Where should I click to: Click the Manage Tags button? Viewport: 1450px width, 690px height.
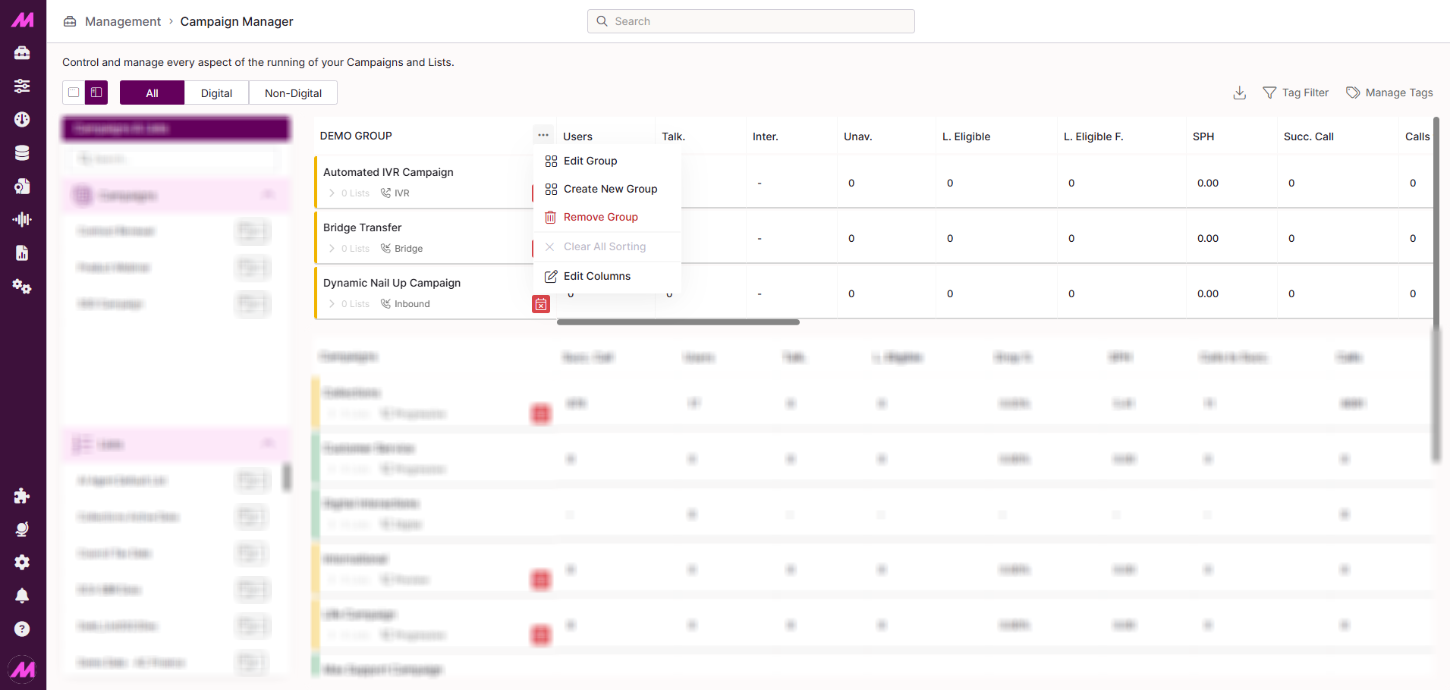[1389, 93]
